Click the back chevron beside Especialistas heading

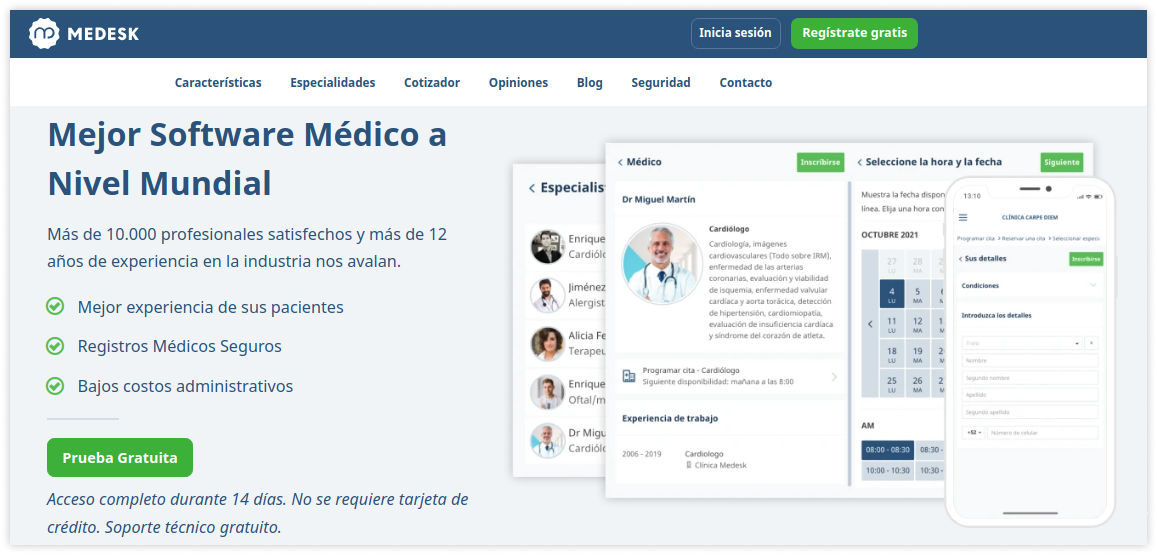pos(531,188)
